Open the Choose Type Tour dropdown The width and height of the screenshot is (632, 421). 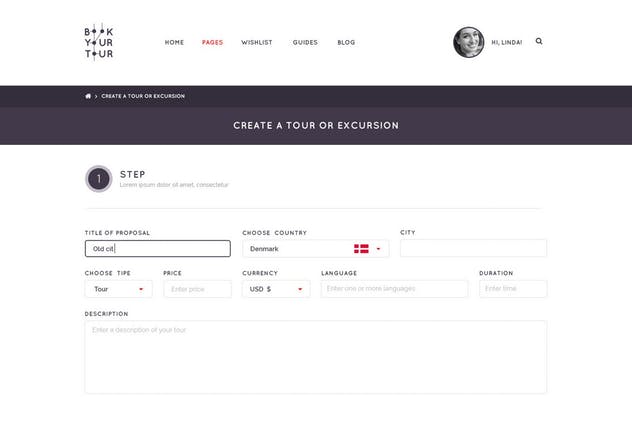click(118, 289)
